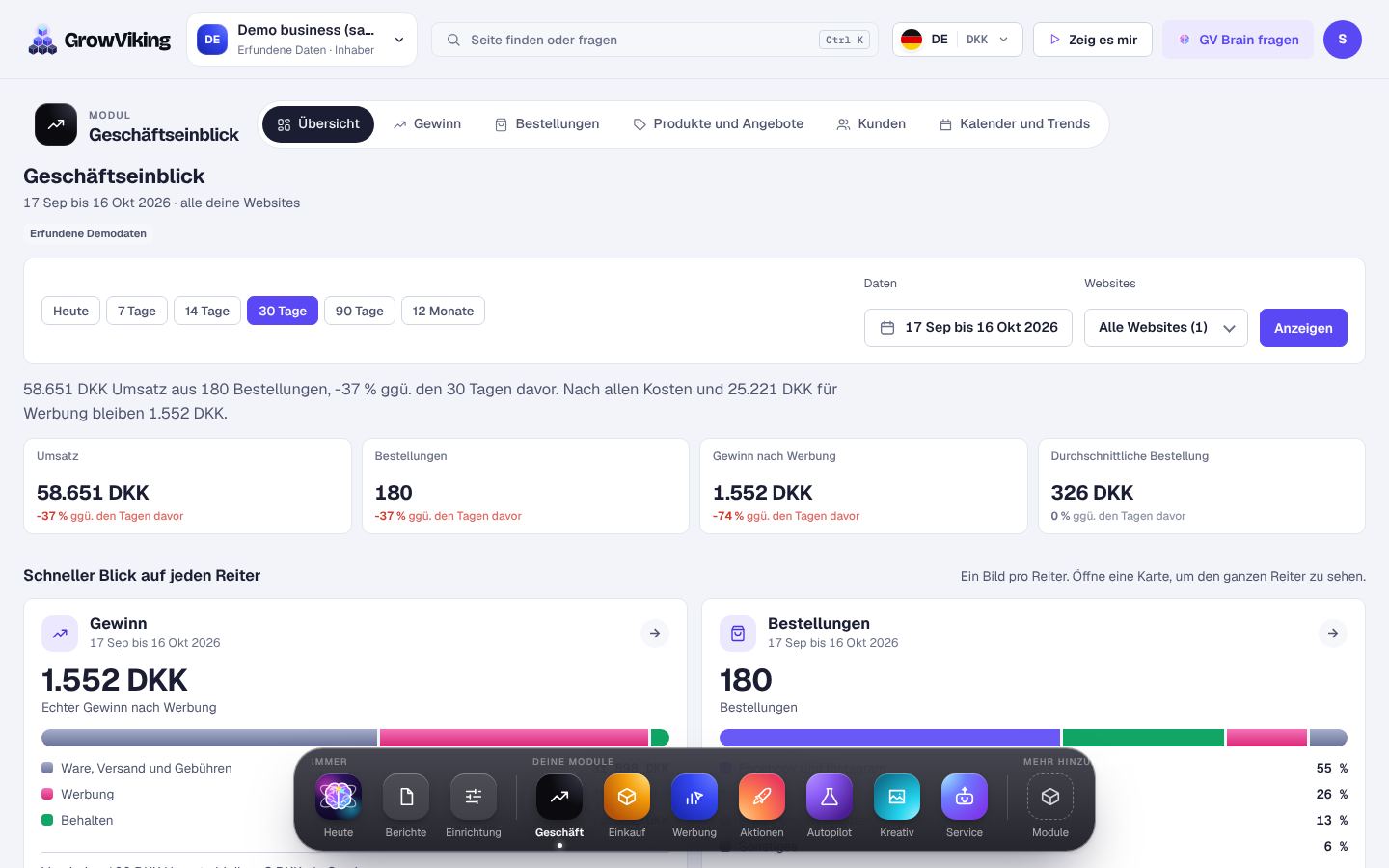Select the 30 Tage range
The image size is (1389, 868).
(283, 311)
